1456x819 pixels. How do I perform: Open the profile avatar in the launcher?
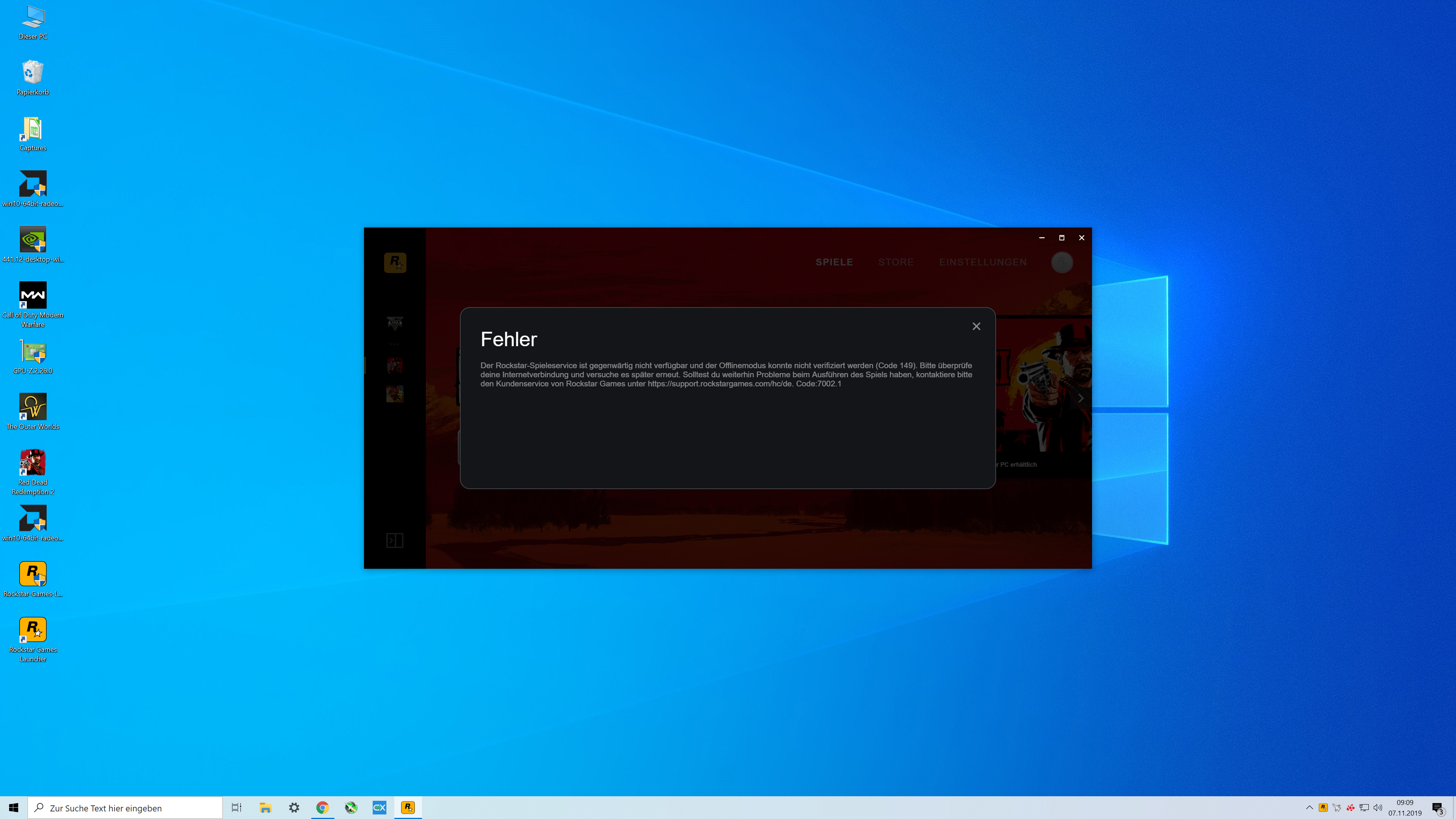1062,263
